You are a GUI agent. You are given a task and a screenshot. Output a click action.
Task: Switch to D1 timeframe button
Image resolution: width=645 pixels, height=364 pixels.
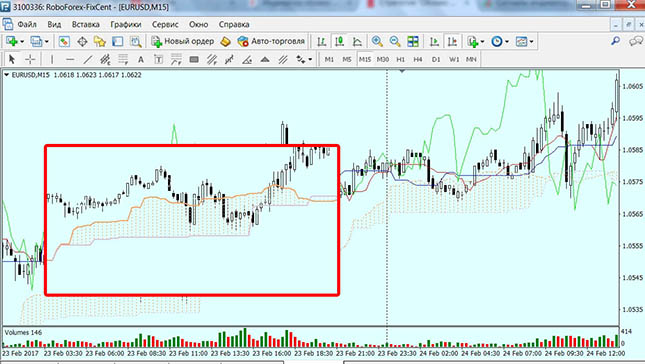coord(436,60)
